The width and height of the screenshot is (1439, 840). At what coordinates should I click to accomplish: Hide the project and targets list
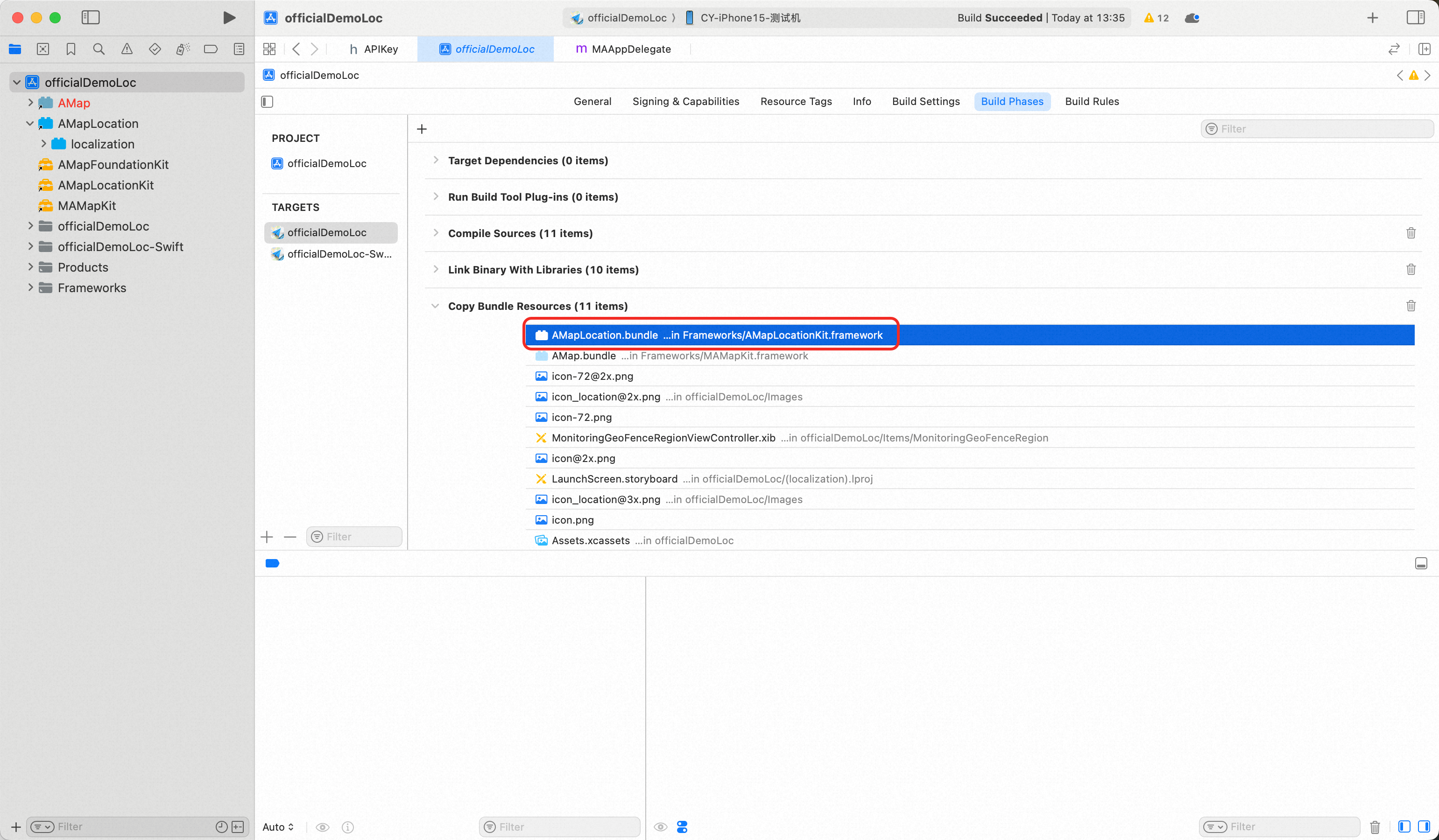(267, 102)
